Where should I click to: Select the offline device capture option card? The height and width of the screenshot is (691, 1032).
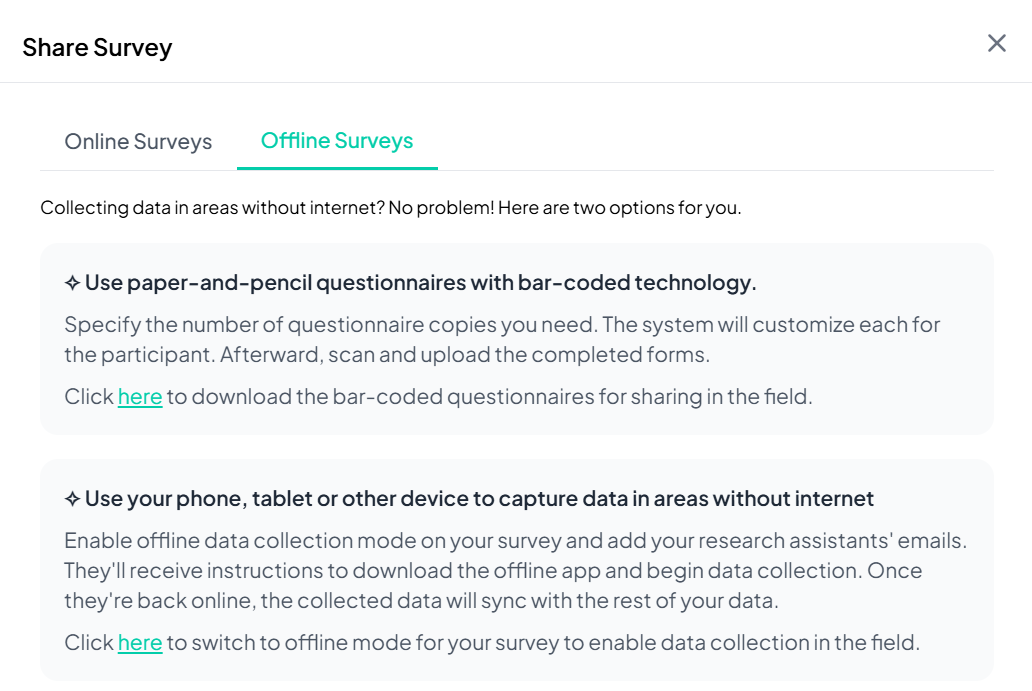(516, 570)
